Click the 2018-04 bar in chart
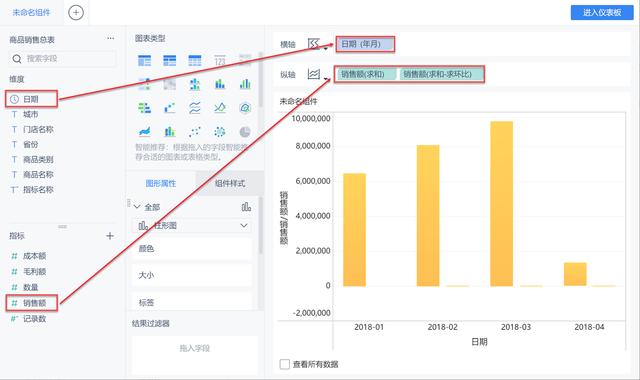640x380 pixels. pos(575,274)
